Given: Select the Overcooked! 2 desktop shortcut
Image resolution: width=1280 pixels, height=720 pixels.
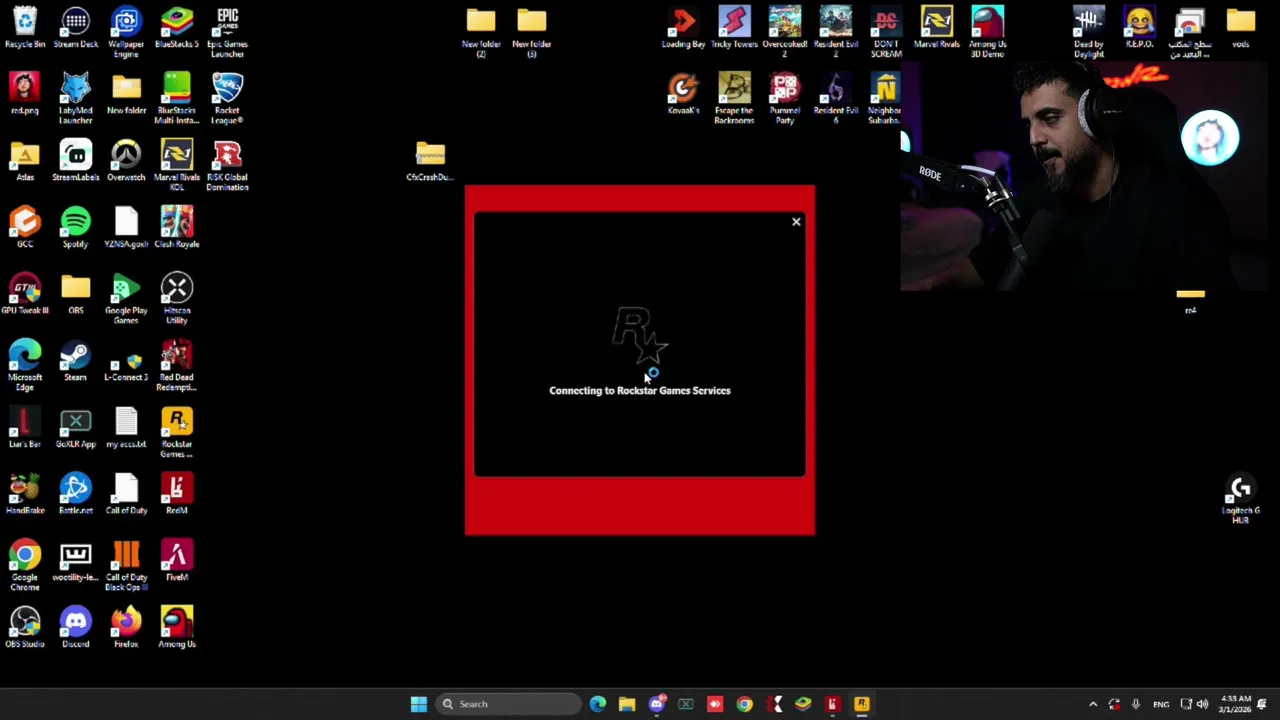Looking at the screenshot, I should pyautogui.click(x=785, y=33).
